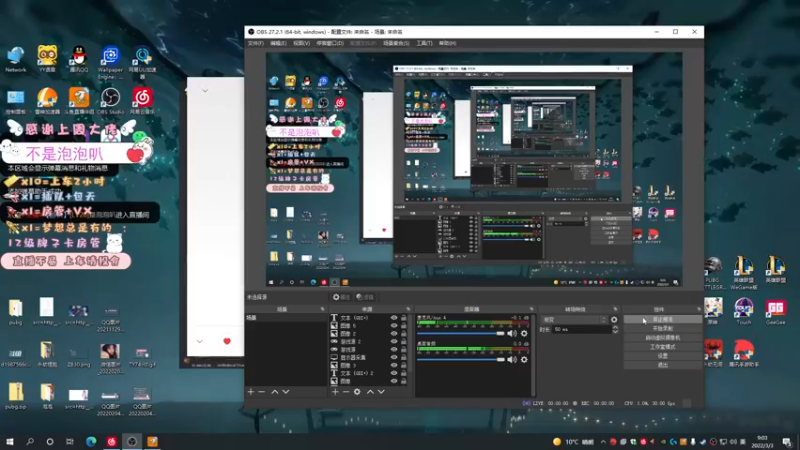The height and width of the screenshot is (450, 800).
Task: Click the top chevron in the white background window
Action: (x=205, y=91)
